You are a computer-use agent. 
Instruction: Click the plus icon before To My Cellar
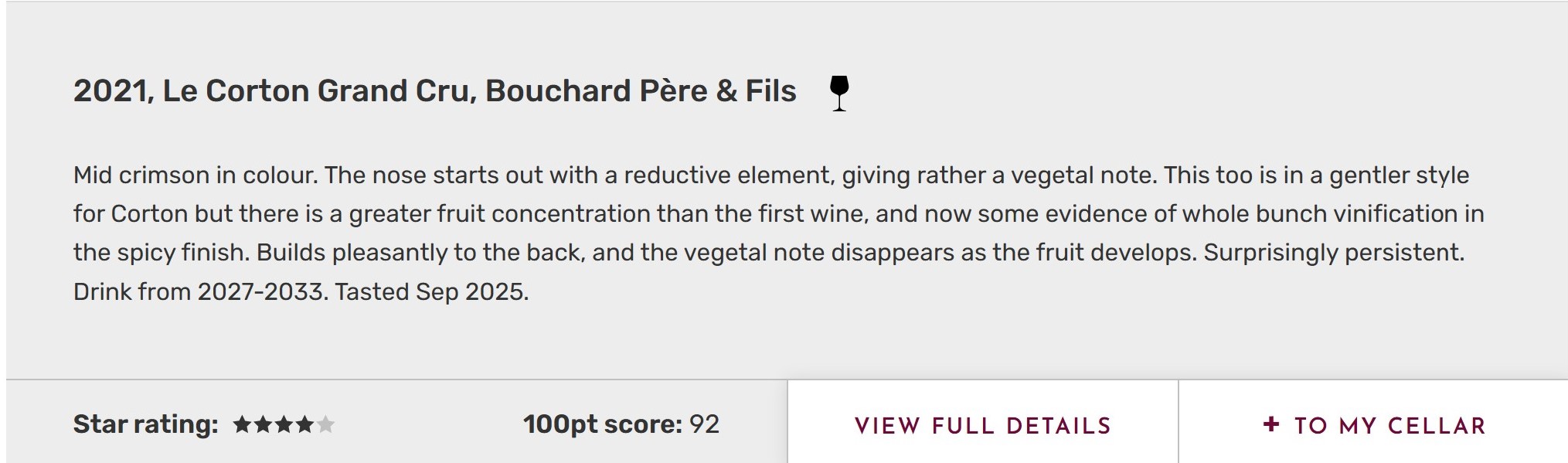1271,424
